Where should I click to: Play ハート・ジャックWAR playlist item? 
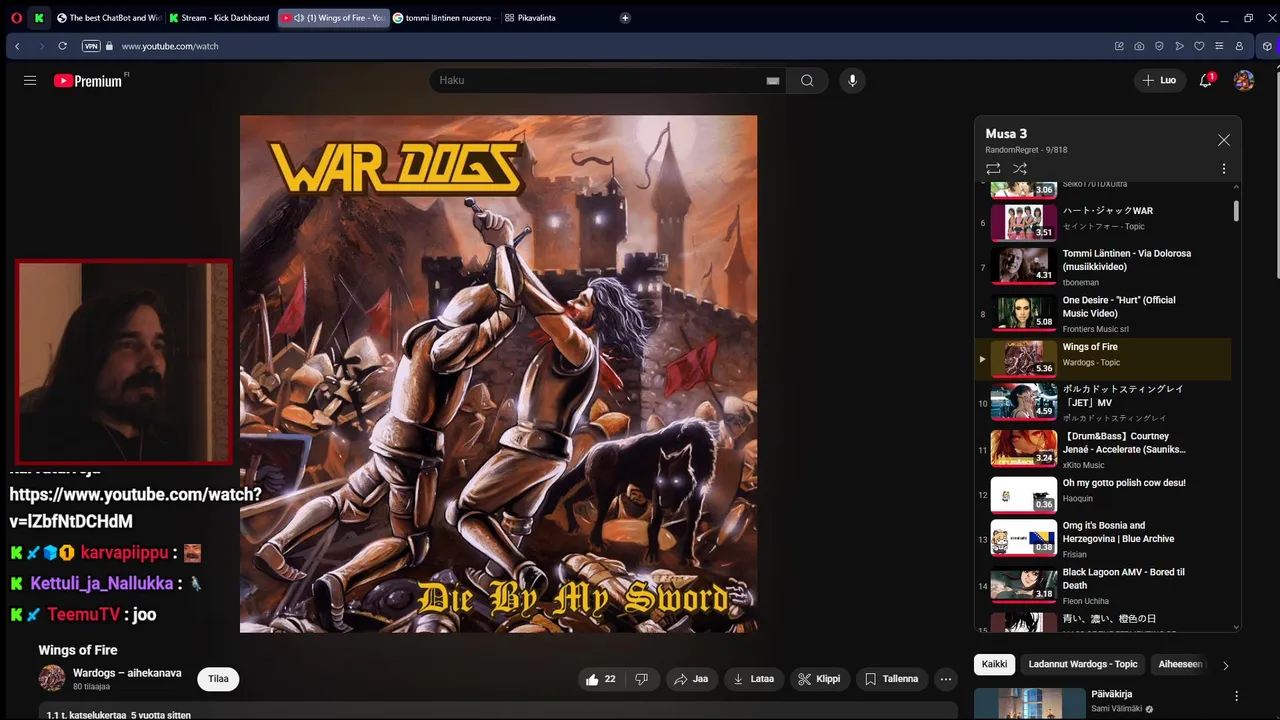pos(1103,222)
